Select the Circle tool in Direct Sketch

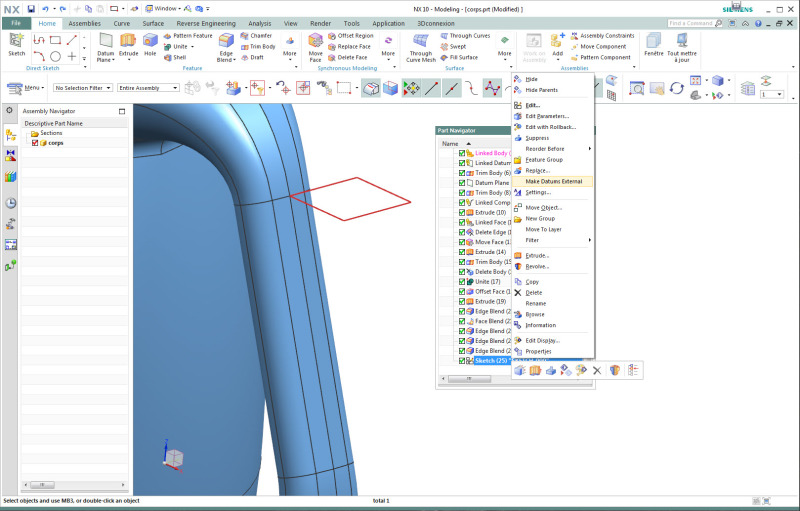[55, 56]
